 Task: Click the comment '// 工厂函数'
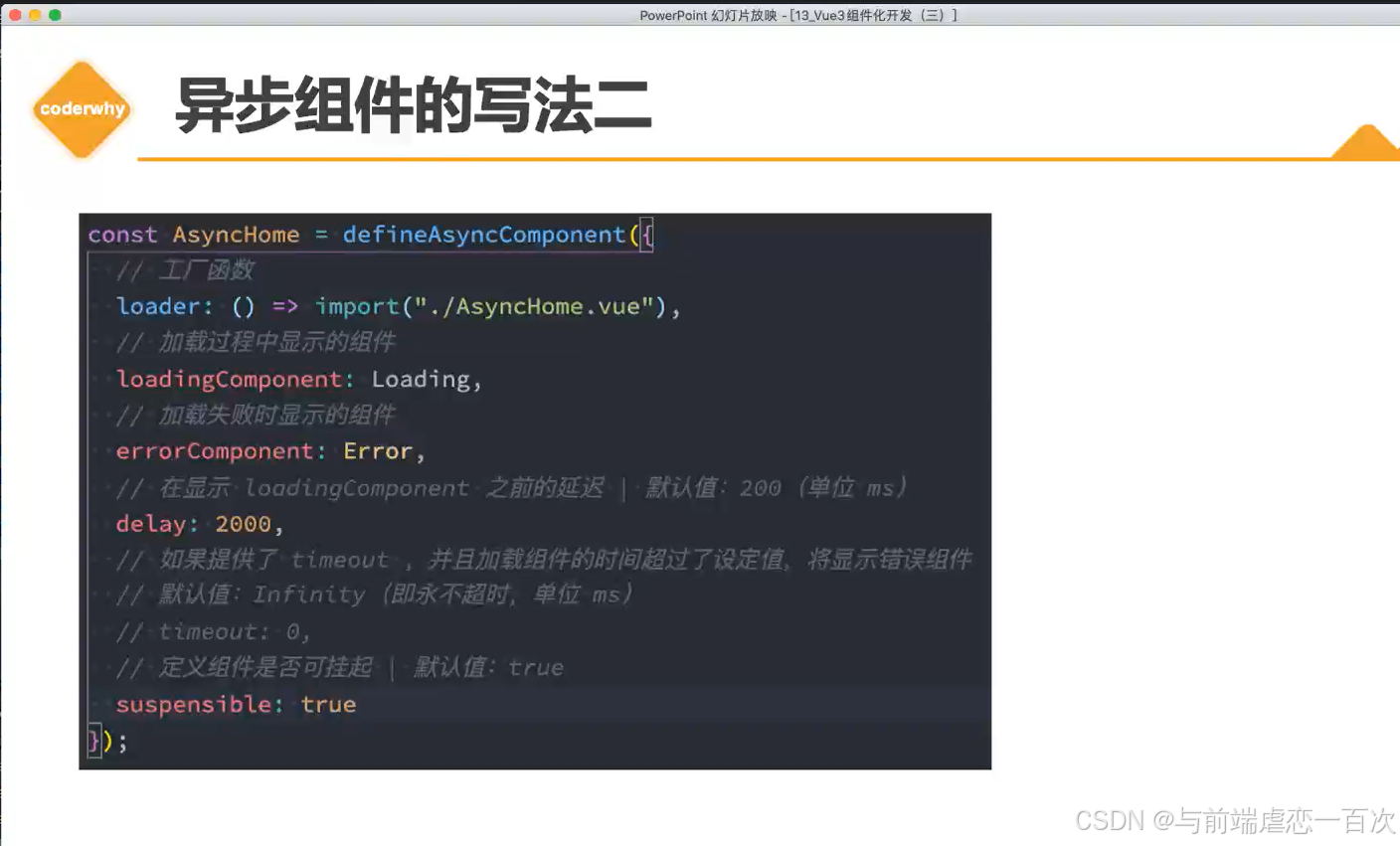(x=185, y=269)
